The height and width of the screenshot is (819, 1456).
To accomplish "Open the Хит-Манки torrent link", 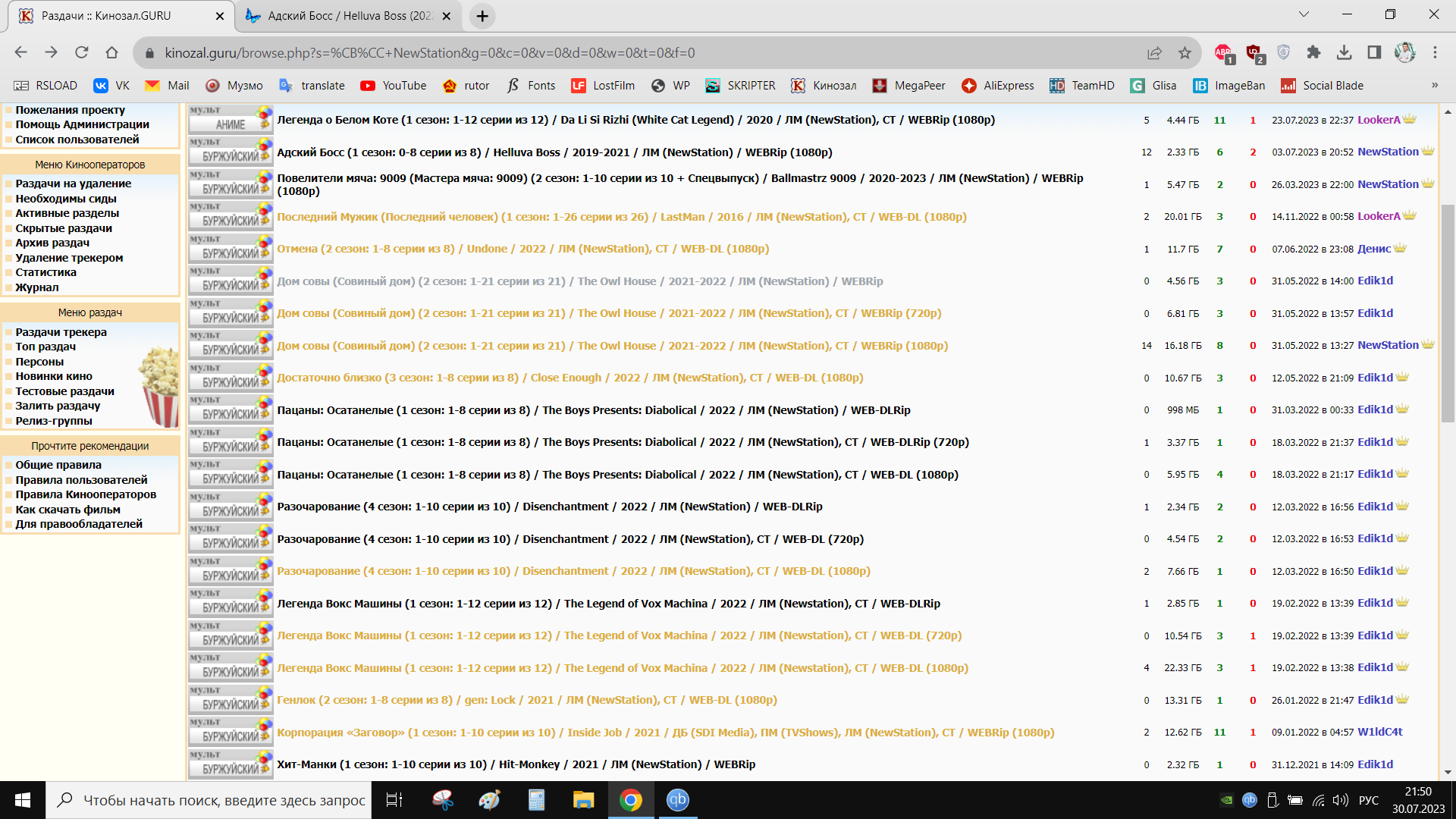I will click(516, 764).
